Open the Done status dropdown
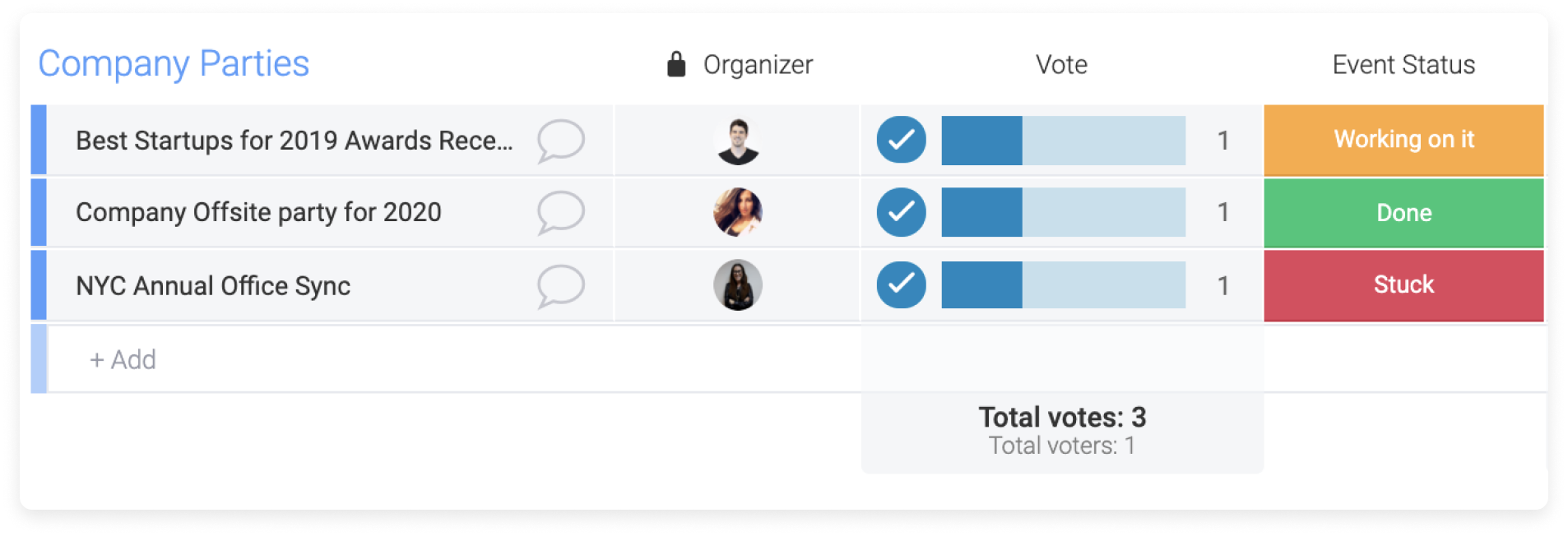This screenshot has width=1568, height=536. coord(1403,213)
